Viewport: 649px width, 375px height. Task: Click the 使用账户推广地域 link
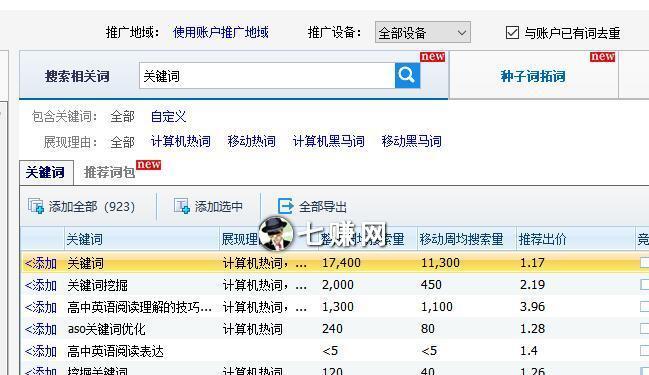point(221,32)
